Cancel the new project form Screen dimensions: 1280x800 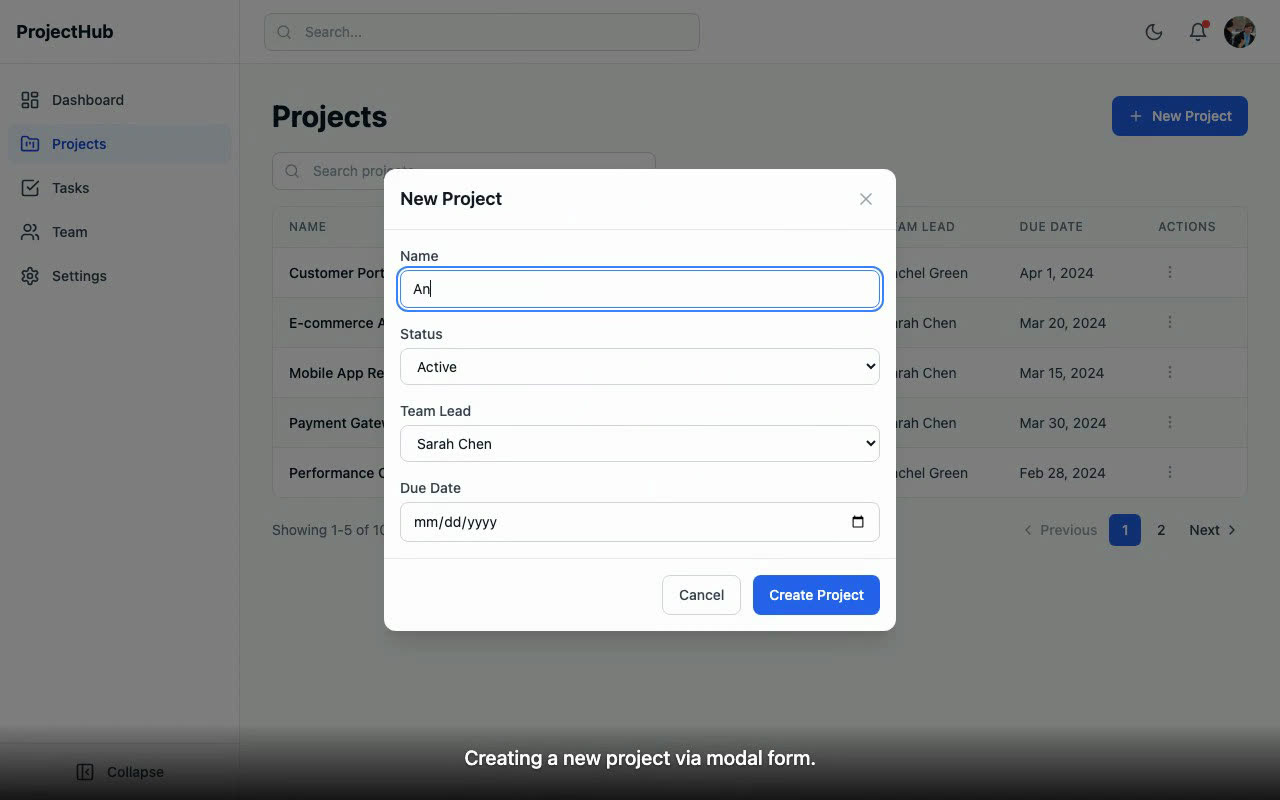[701, 595]
